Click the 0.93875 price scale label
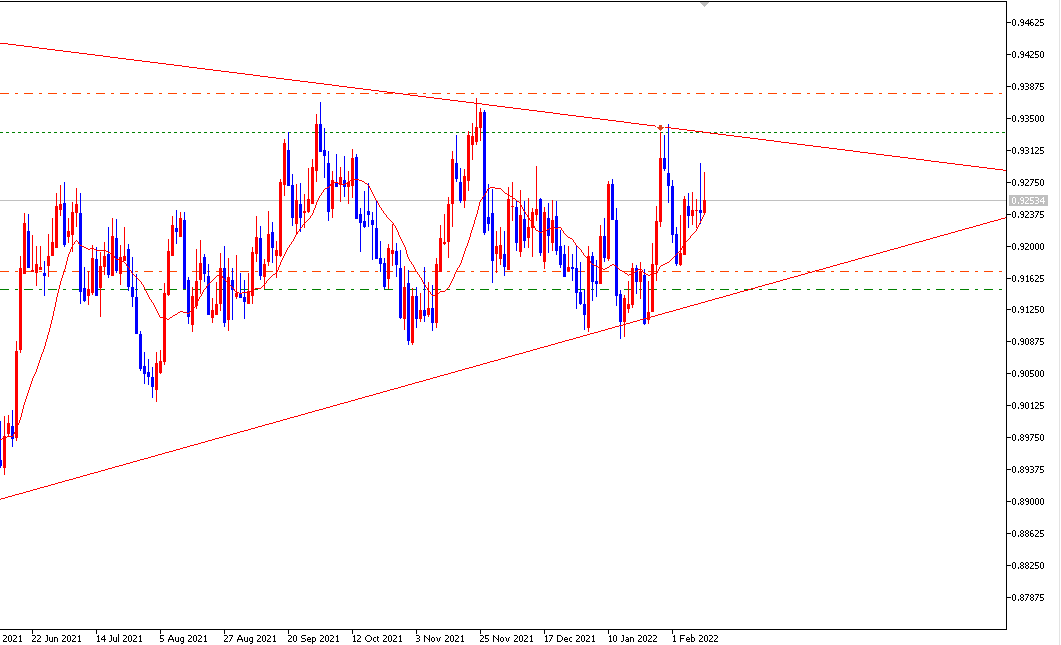 (1028, 86)
